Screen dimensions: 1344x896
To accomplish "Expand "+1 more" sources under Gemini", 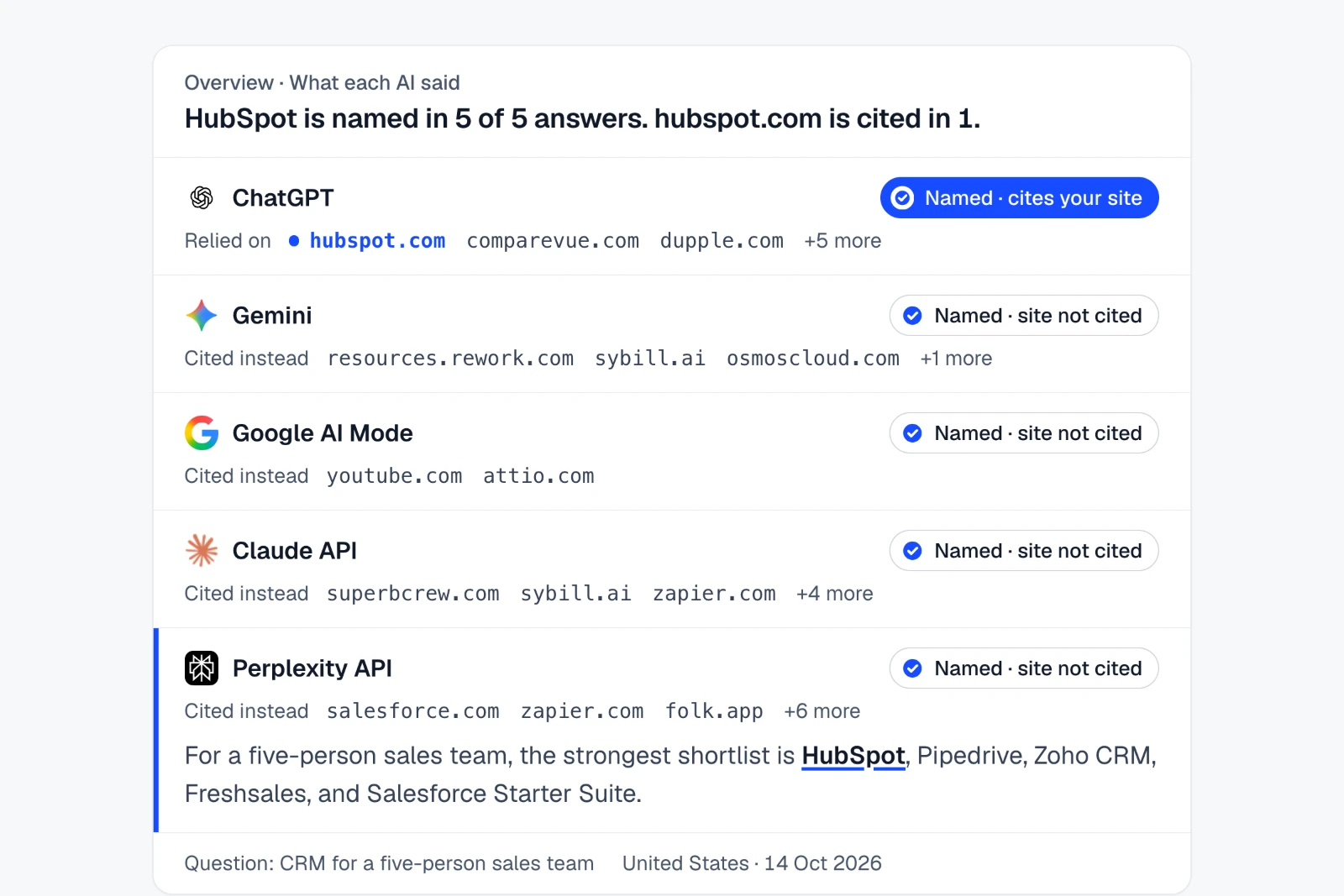I will (x=956, y=359).
